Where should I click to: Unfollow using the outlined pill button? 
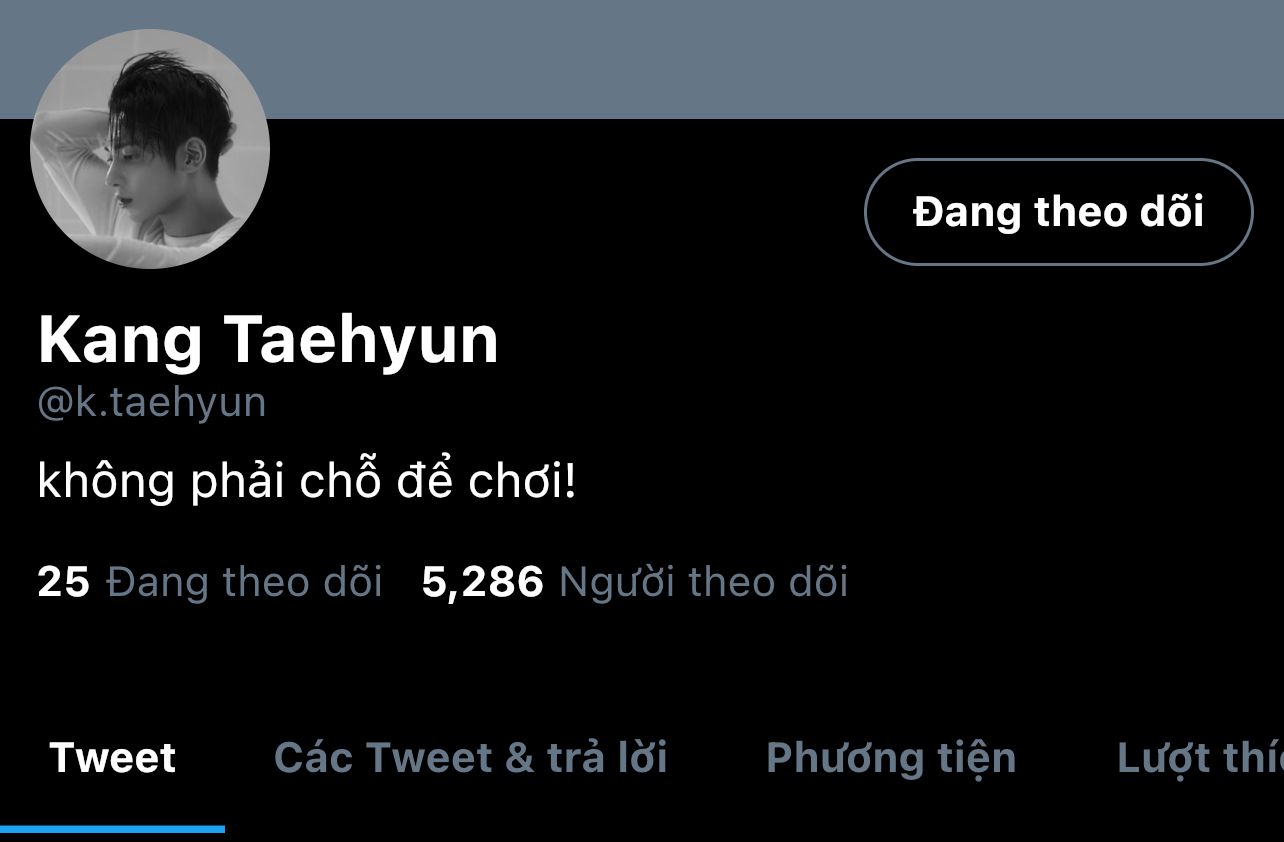tap(1058, 212)
